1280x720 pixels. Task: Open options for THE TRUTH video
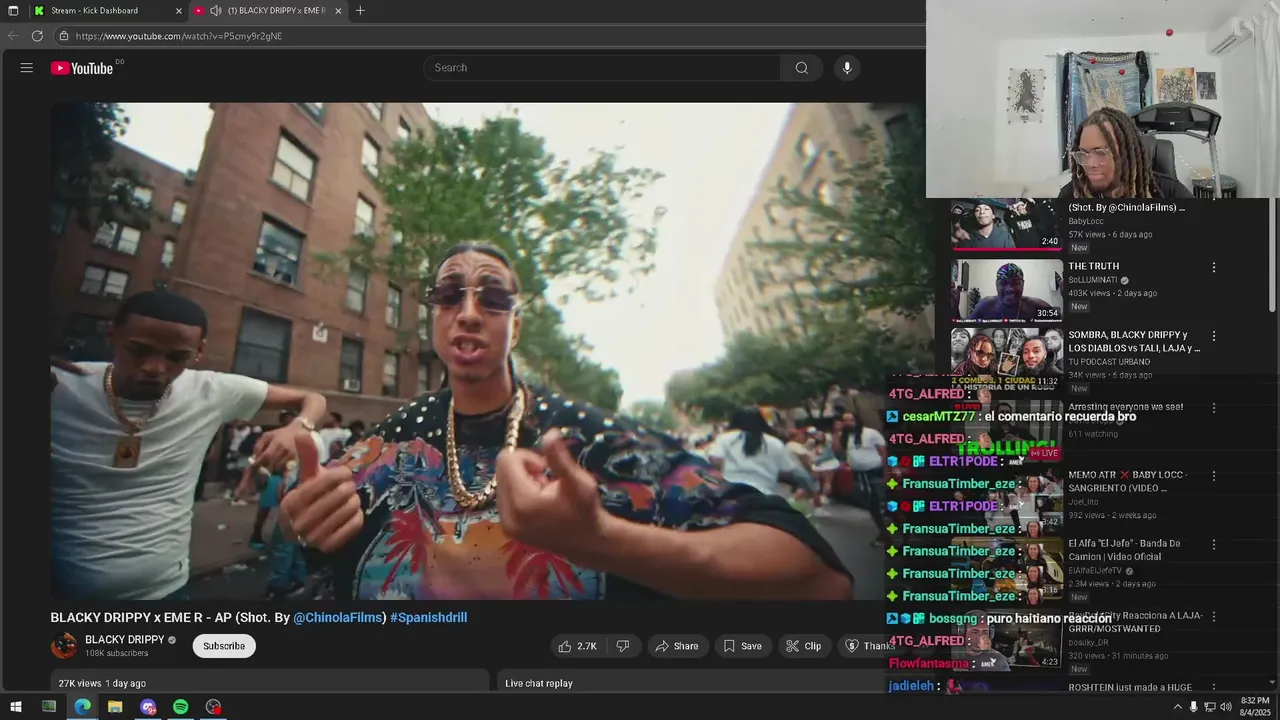click(1214, 268)
